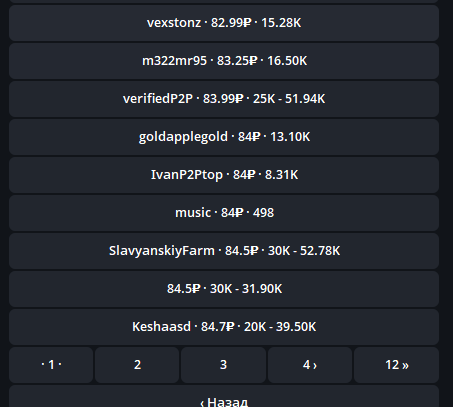
Task: Advance to page 4 with arrow
Action: coord(310,365)
